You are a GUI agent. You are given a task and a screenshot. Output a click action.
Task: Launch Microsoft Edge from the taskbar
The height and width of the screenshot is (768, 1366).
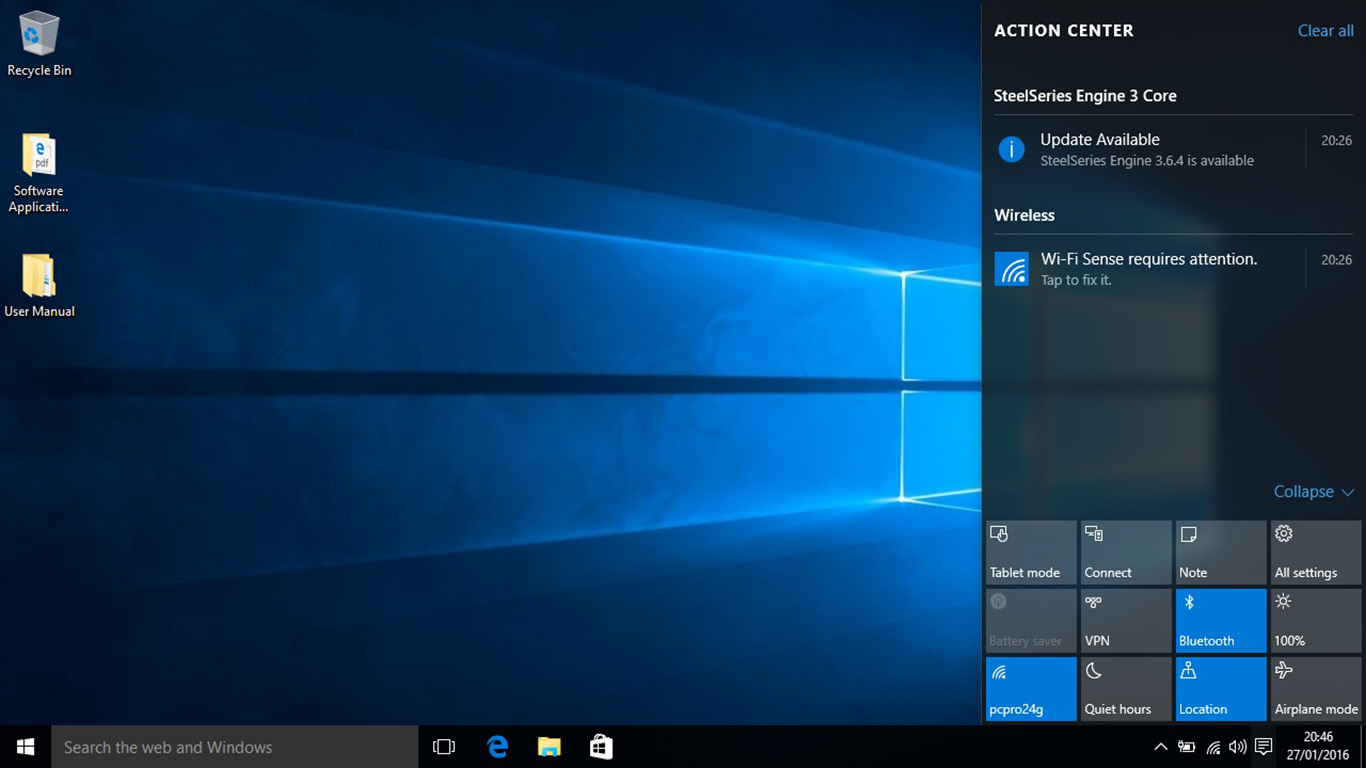coord(497,747)
